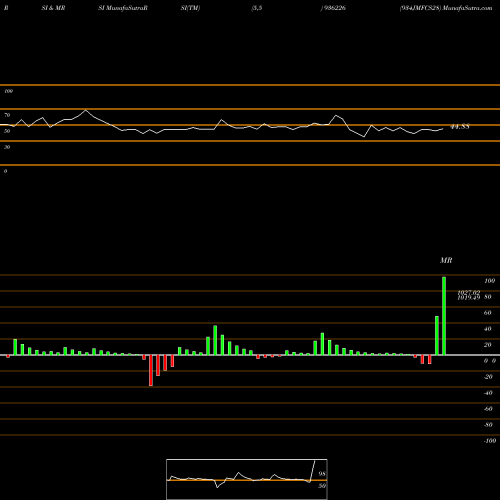500x500 pixels.
Task: Click the tallest green bar in the MR histogram
Action: (x=444, y=316)
